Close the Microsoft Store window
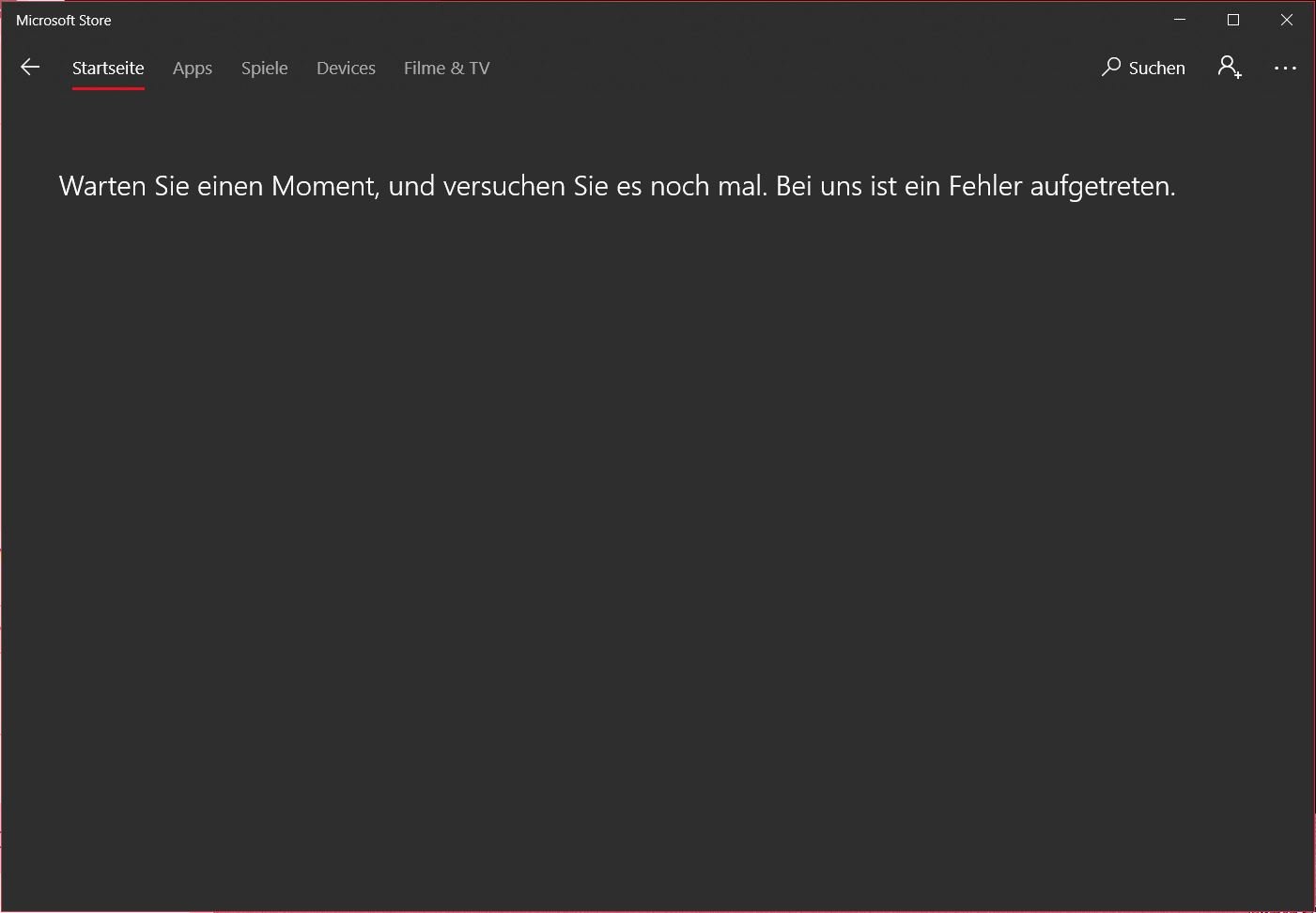This screenshot has height=913, width=1316. 1287,20
